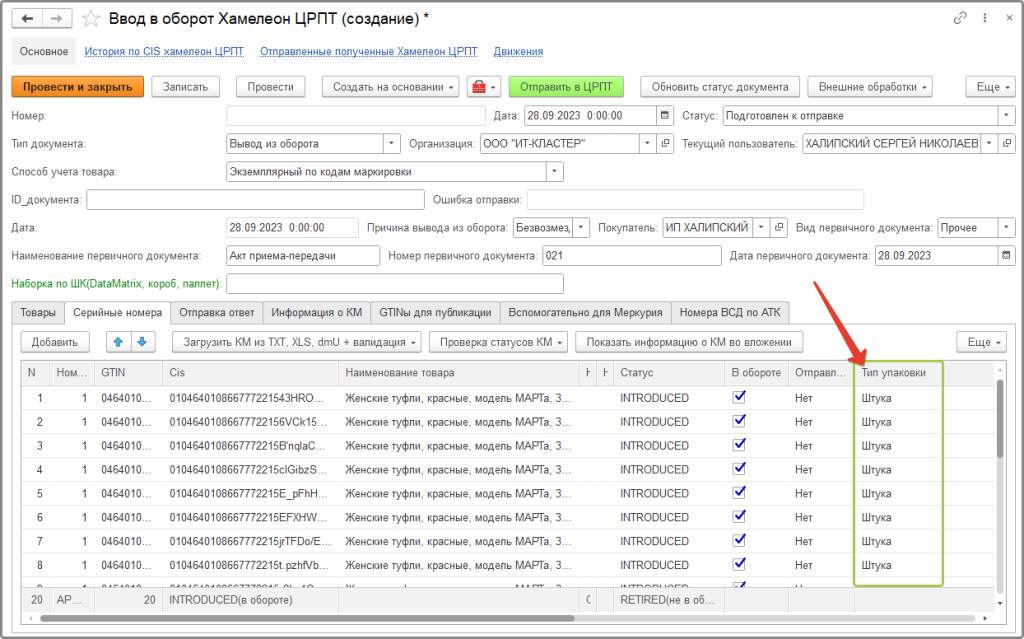Open the Создать на основании dropdown
1024x639 pixels.
pos(391,87)
